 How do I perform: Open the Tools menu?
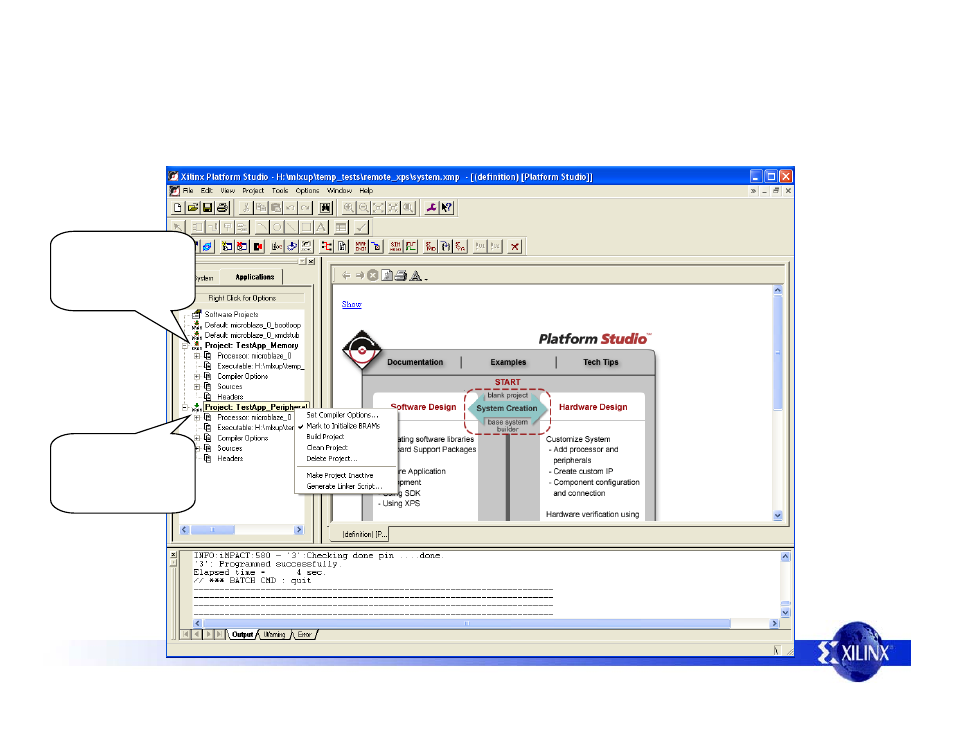(280, 190)
